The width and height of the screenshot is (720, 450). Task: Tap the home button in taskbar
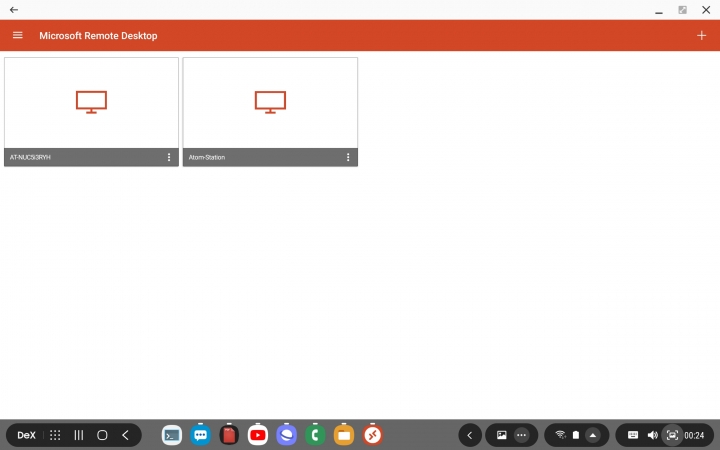coord(102,435)
